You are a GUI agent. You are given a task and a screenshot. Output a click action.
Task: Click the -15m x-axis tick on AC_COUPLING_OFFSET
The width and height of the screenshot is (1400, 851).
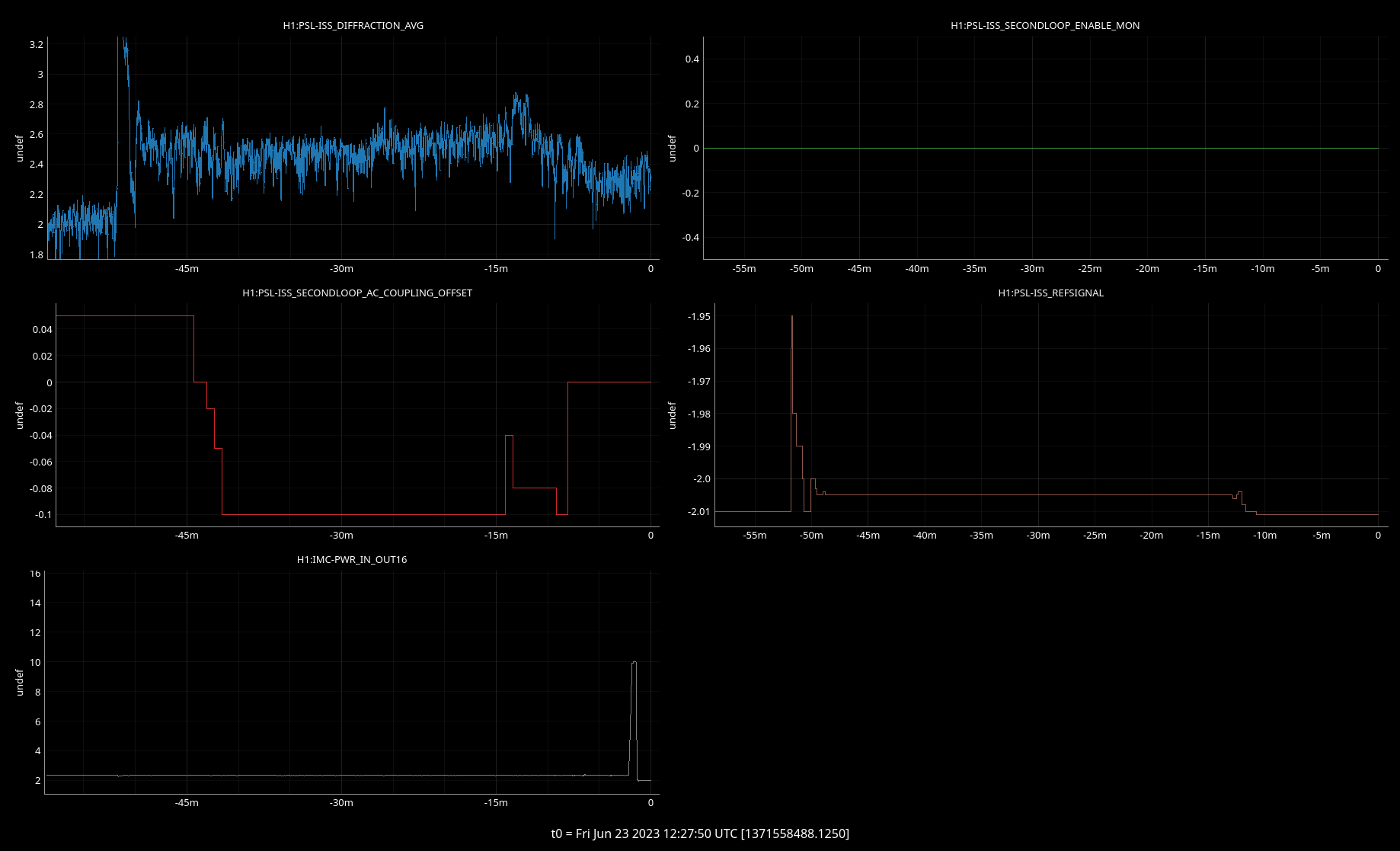coord(496,536)
